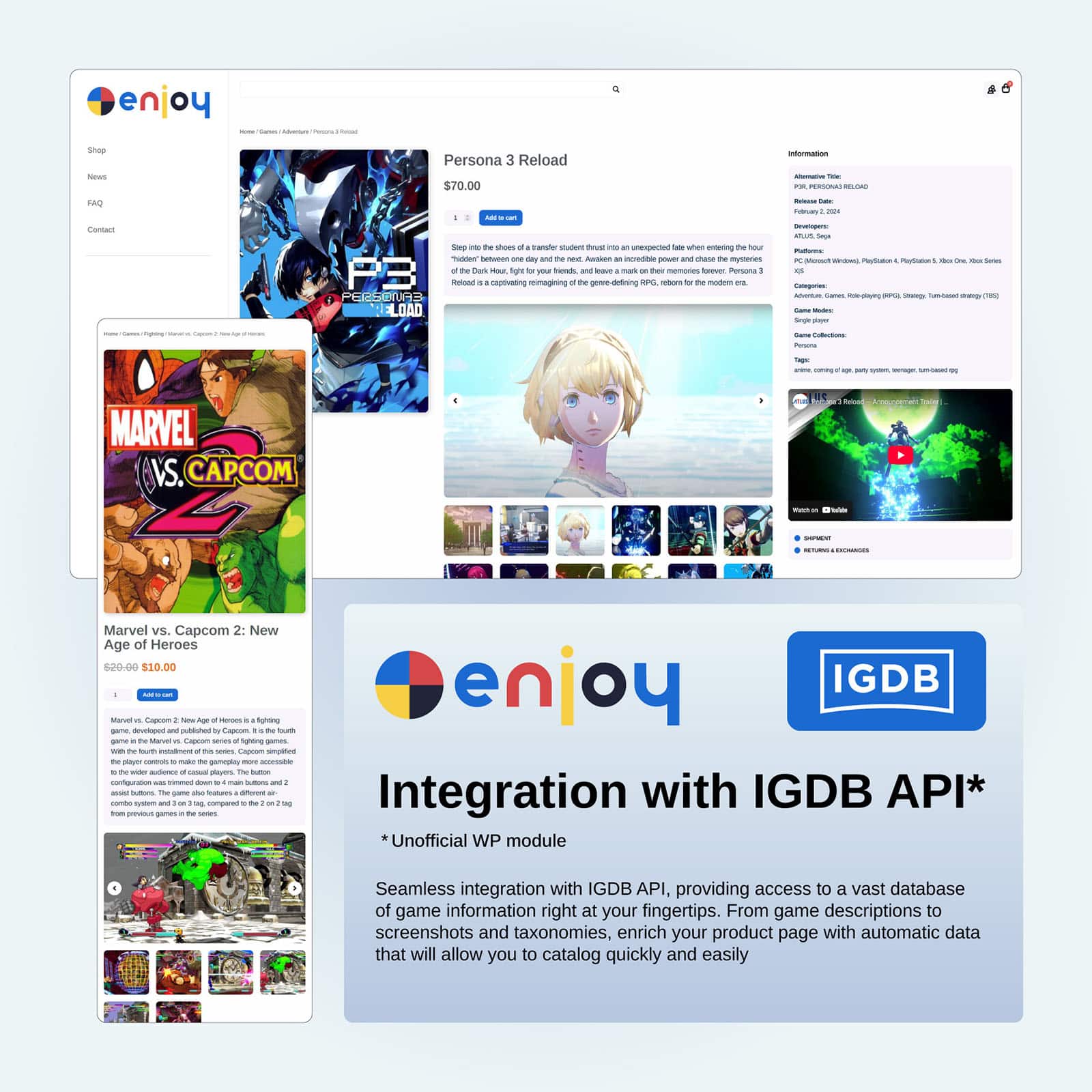This screenshot has height=1092, width=1092.
Task: Select the blue-haired protagonist battle thumbnail
Action: coord(692,530)
